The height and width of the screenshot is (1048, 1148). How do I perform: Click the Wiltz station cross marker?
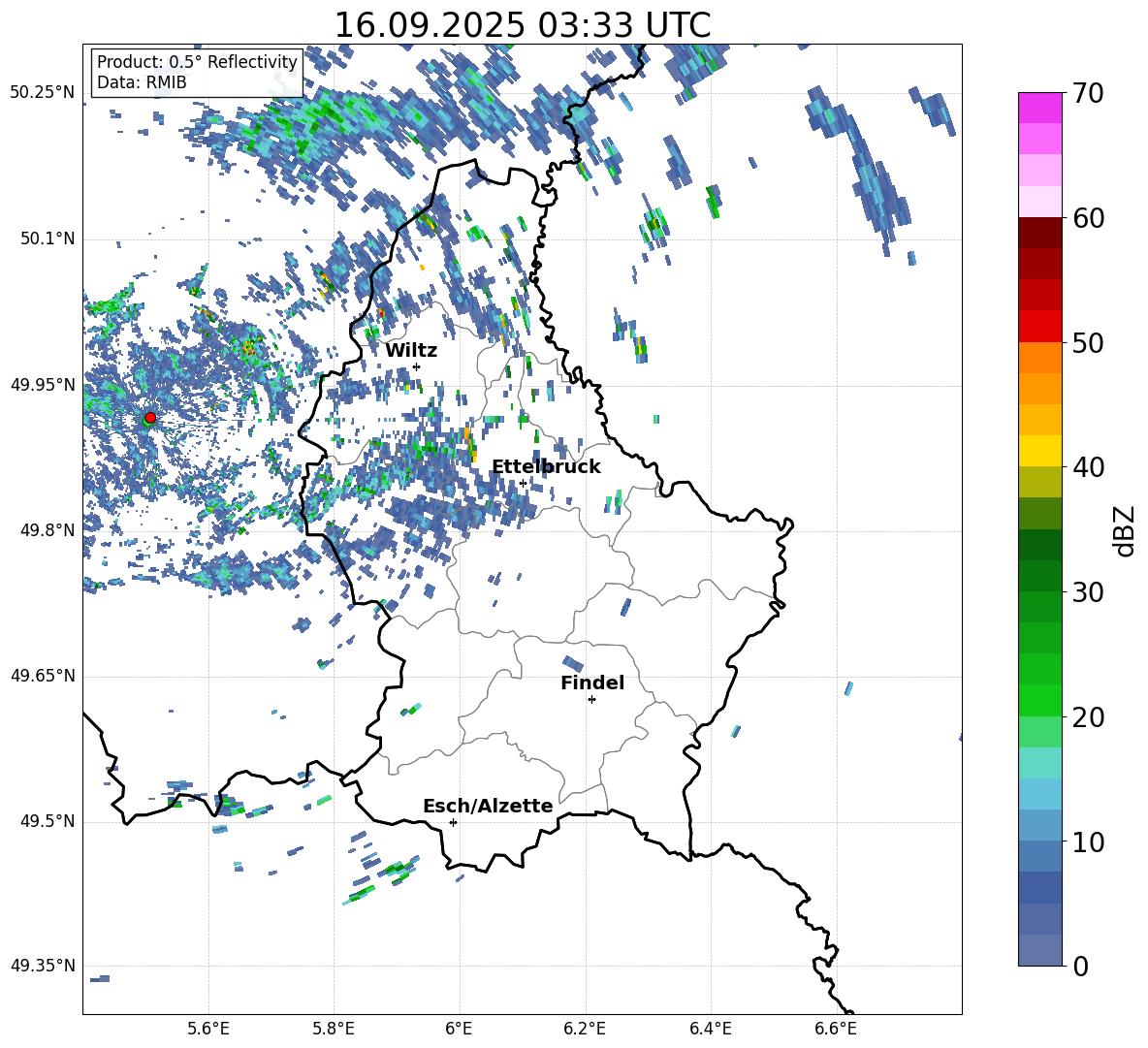pos(417,366)
